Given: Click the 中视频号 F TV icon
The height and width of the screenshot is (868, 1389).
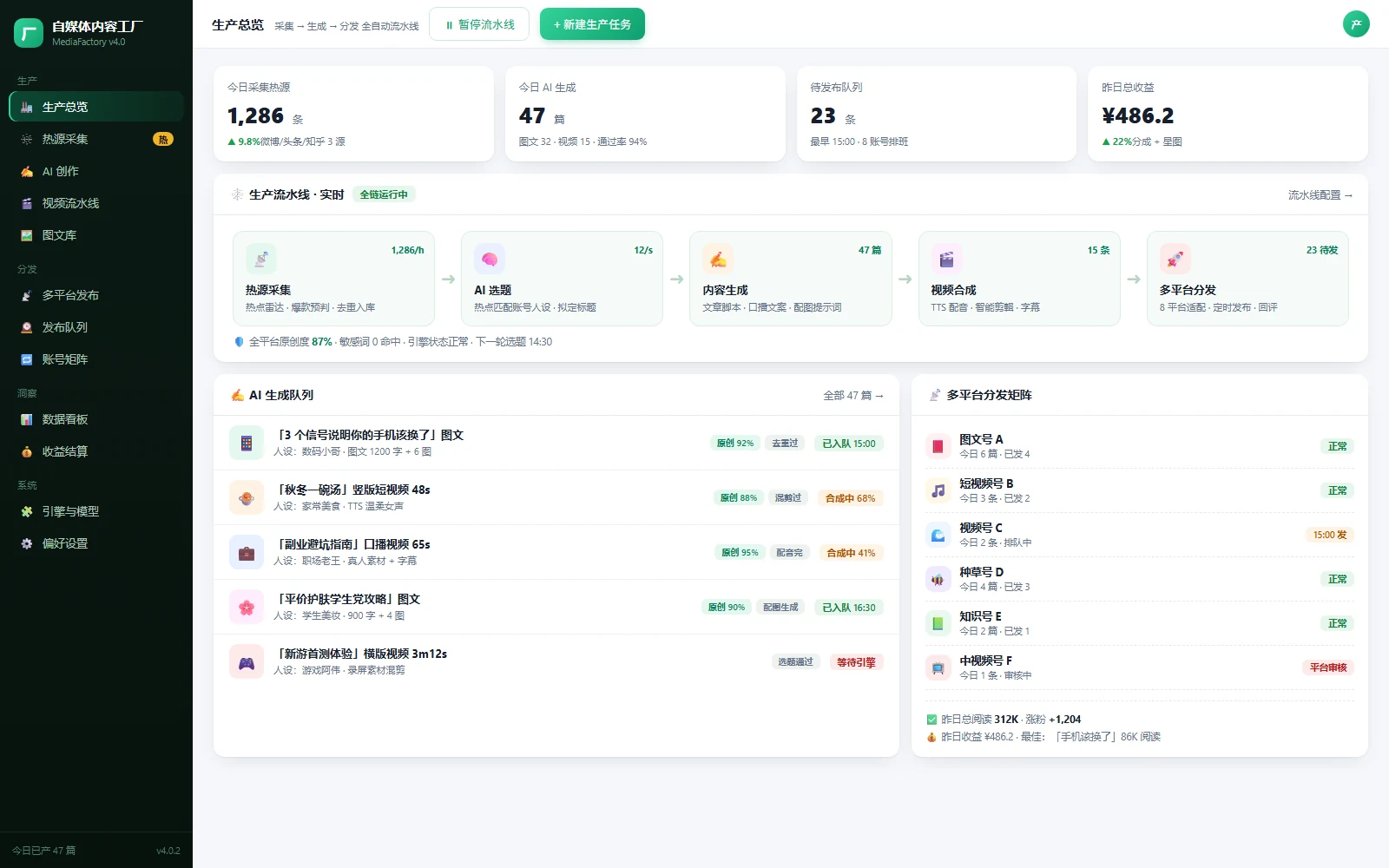Looking at the screenshot, I should [938, 667].
